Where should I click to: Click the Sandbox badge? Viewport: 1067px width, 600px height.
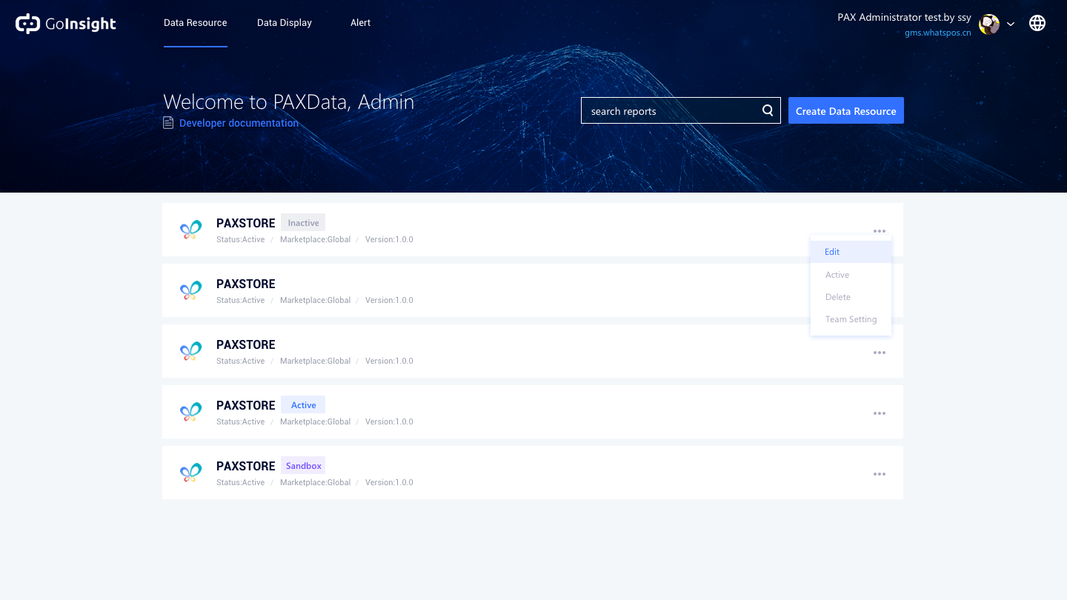[x=303, y=466]
